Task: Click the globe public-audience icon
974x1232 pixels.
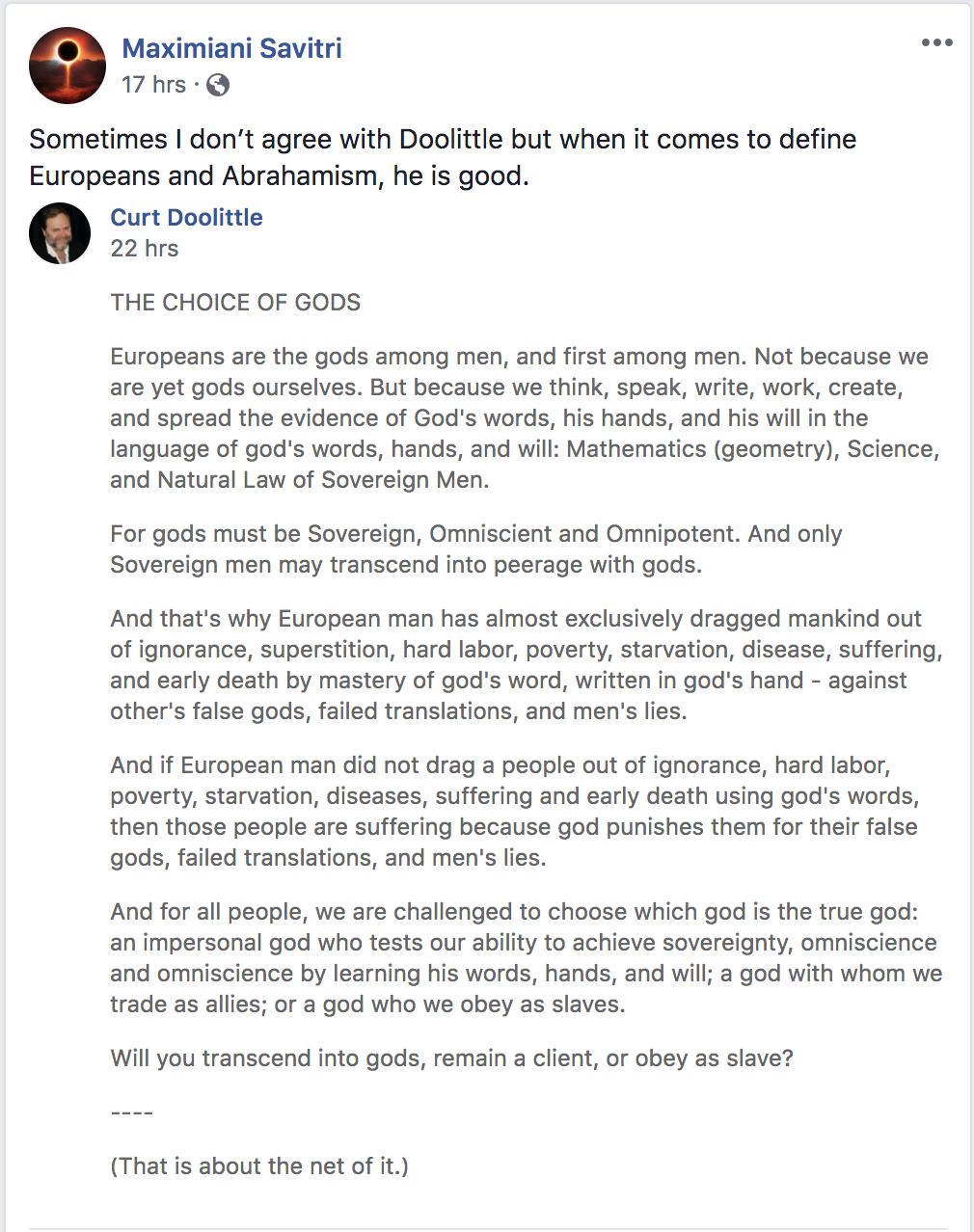Action: pos(219,85)
